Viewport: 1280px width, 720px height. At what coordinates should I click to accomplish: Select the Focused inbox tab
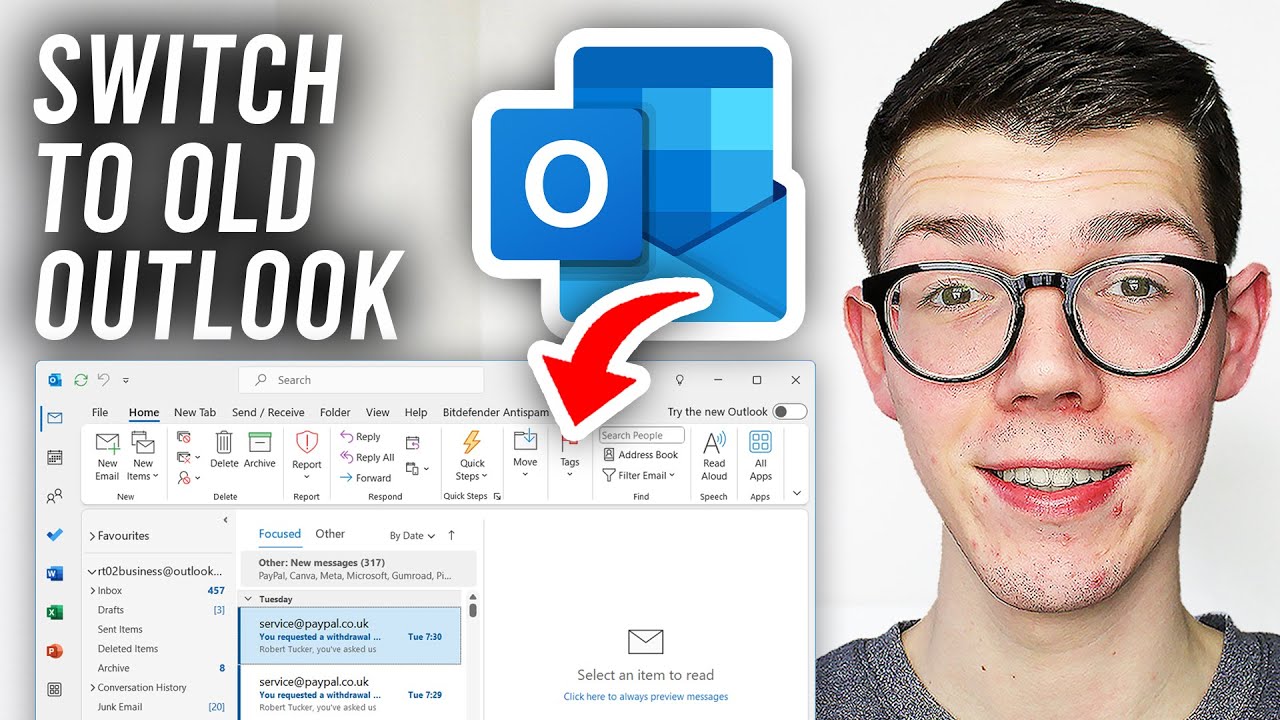click(280, 534)
